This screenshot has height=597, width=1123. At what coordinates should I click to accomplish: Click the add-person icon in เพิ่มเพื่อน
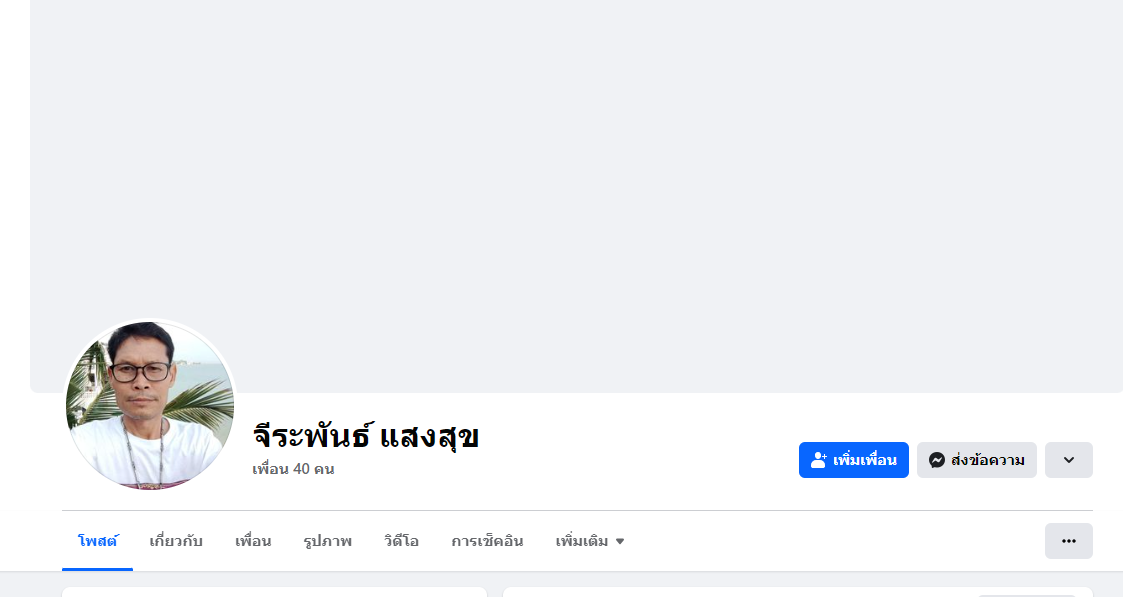[x=819, y=460]
